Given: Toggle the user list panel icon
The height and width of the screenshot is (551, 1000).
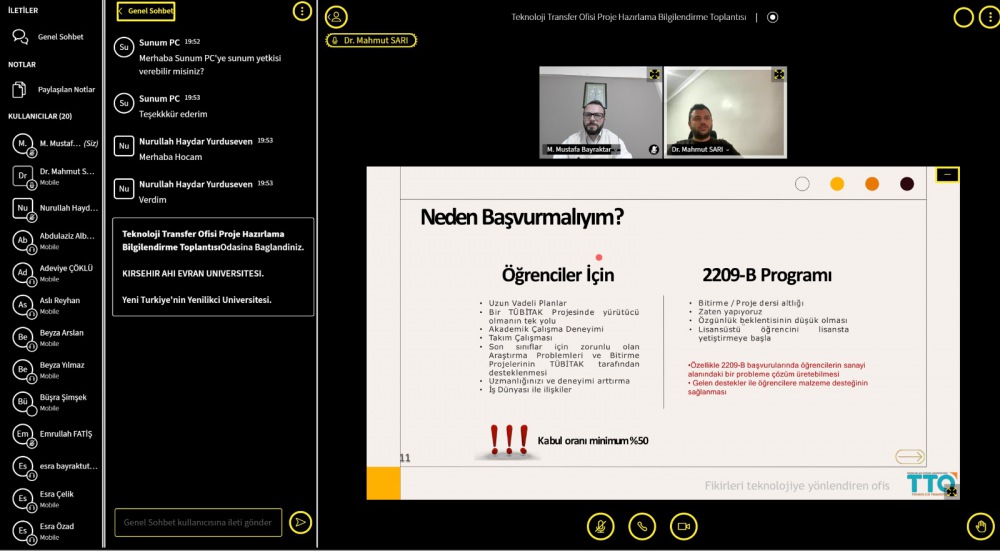Looking at the screenshot, I should click(x=336, y=17).
